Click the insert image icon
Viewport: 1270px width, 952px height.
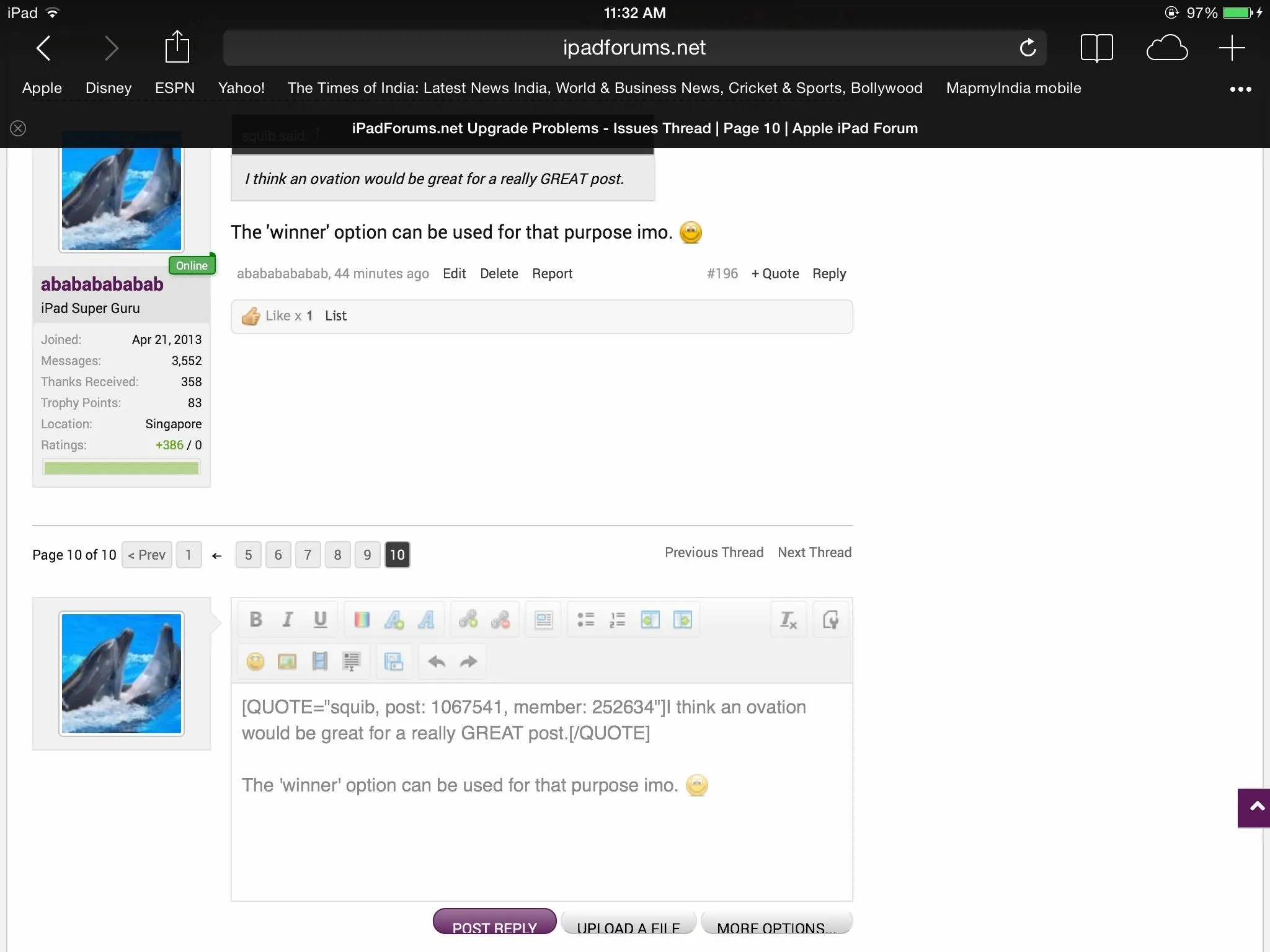[x=287, y=661]
